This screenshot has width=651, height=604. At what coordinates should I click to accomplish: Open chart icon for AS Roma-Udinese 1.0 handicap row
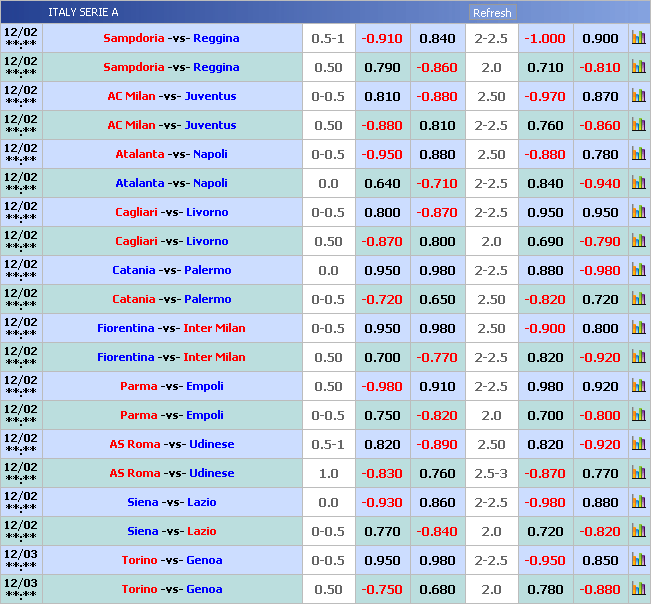tap(638, 473)
